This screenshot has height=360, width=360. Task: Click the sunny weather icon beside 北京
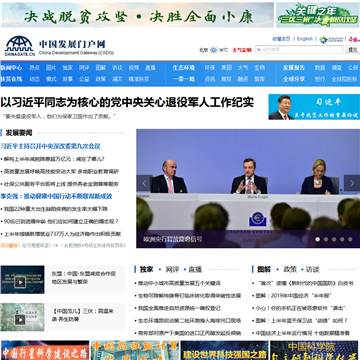pyautogui.click(x=214, y=50)
